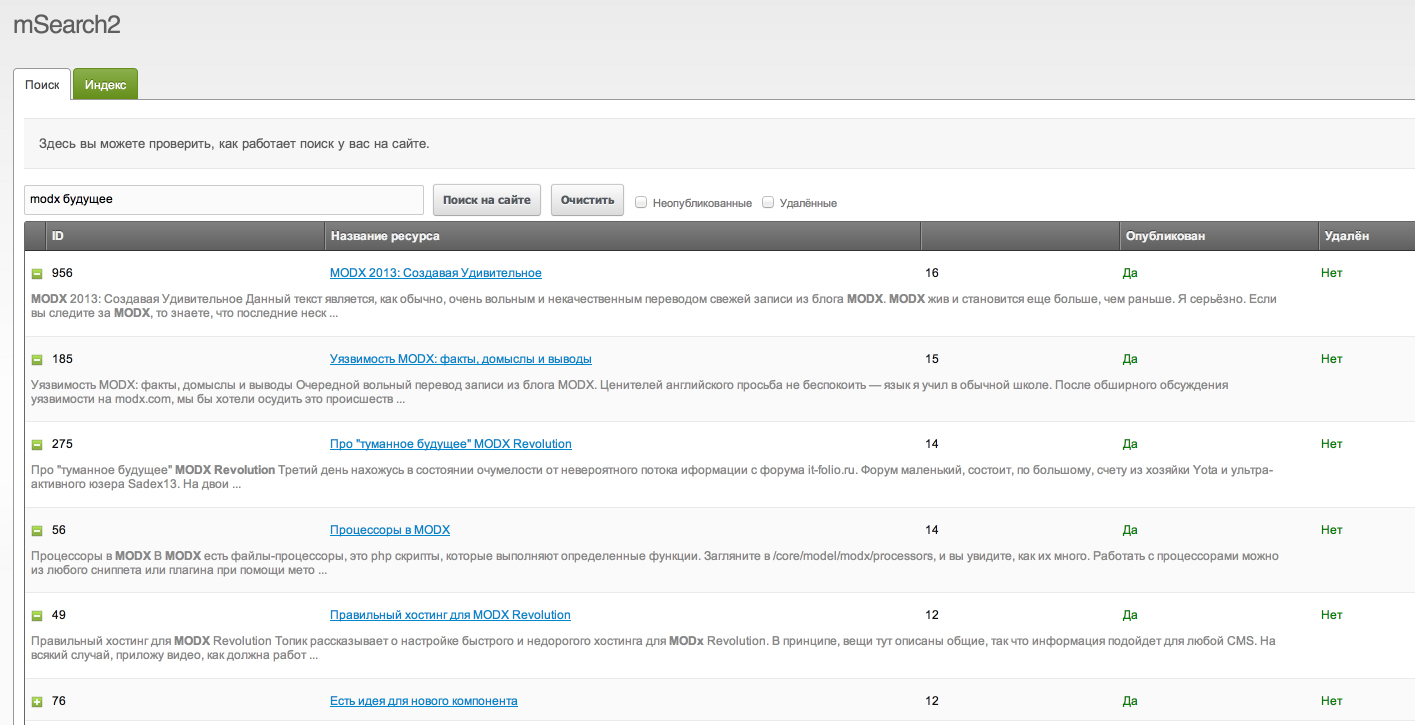Sort by Удалён column header
This screenshot has width=1415, height=725.
tap(1367, 236)
